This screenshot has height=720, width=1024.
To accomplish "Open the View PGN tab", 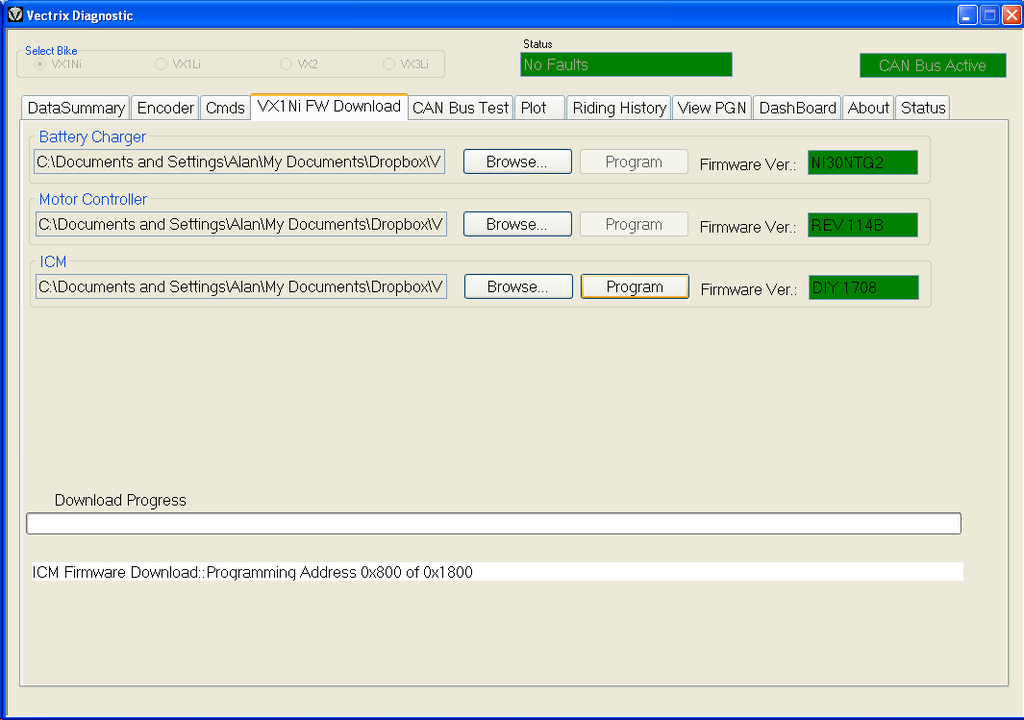I will tap(712, 108).
